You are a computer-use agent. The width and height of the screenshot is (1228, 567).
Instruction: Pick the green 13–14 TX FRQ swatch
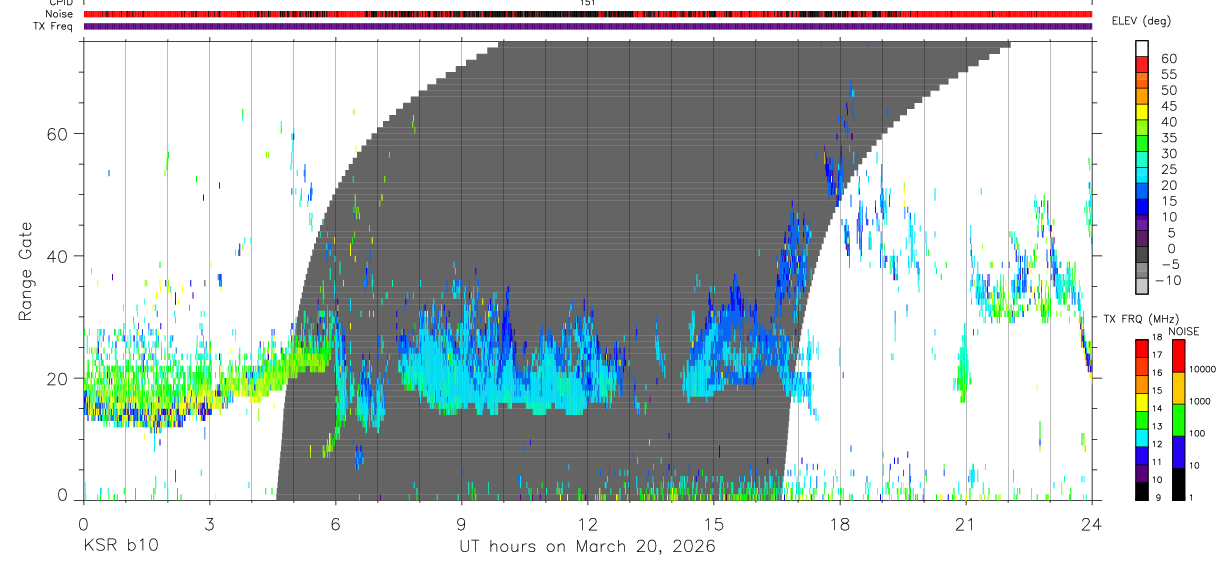pyautogui.click(x=1142, y=420)
